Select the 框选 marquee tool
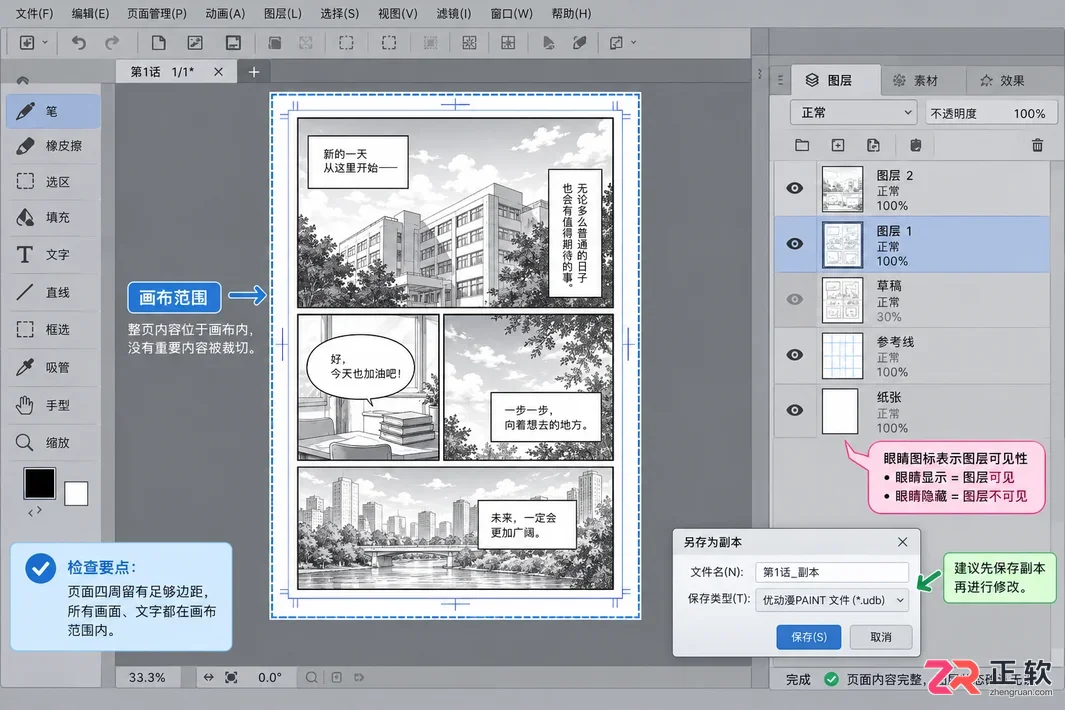Viewport: 1065px width, 710px height. click(54, 330)
